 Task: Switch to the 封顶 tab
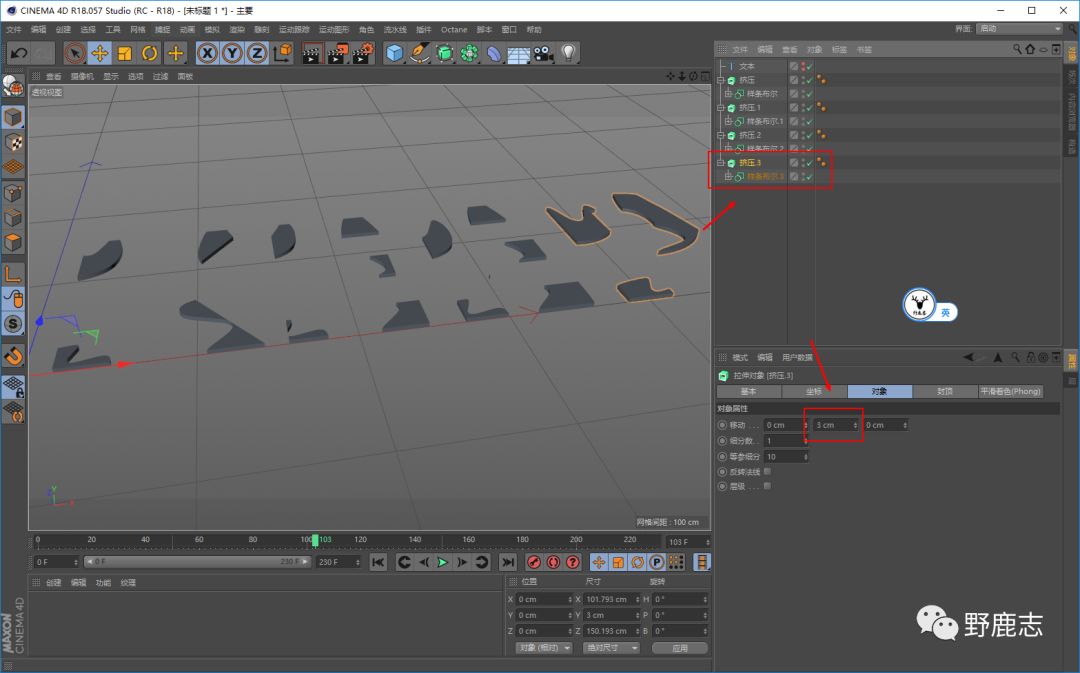click(945, 392)
